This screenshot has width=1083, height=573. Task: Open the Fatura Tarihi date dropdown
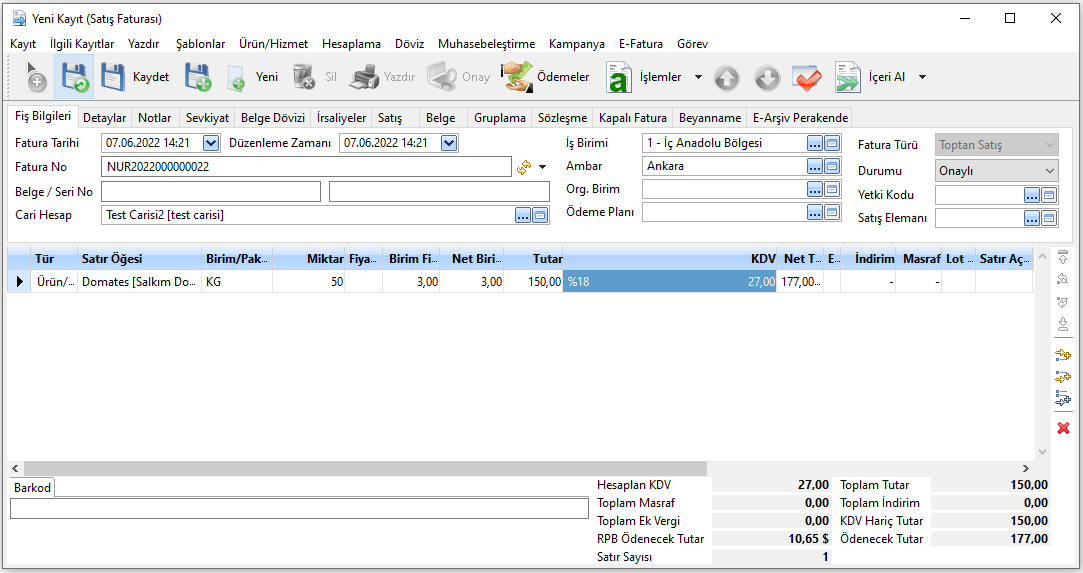coord(211,143)
